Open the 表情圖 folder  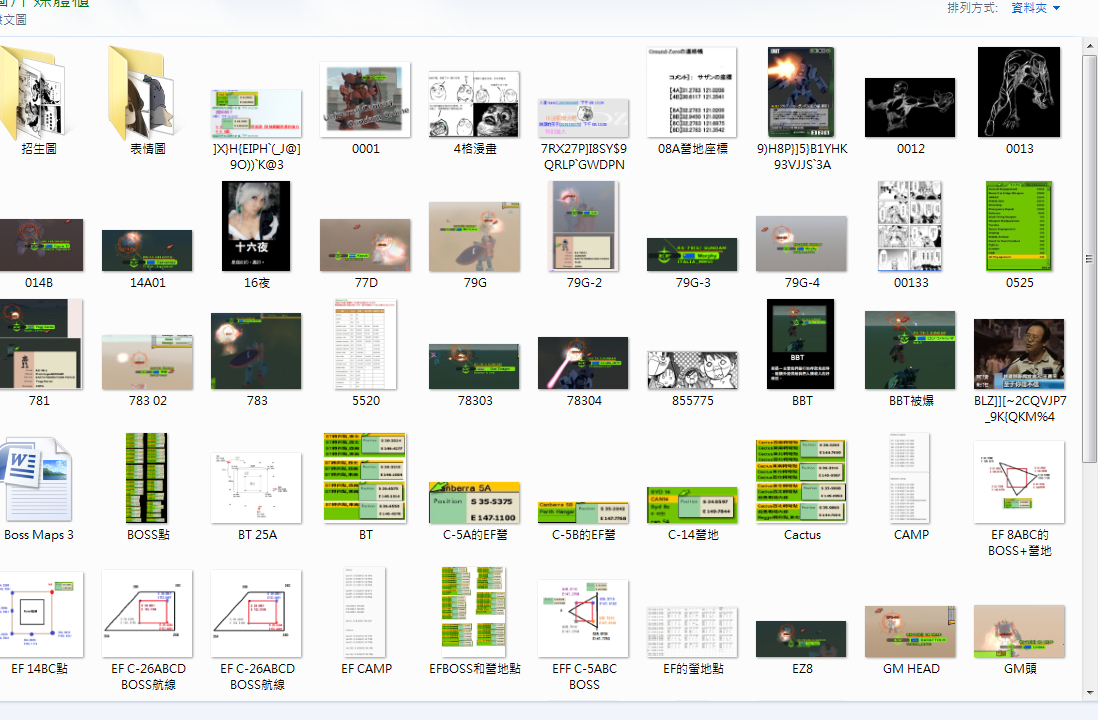[x=146, y=93]
